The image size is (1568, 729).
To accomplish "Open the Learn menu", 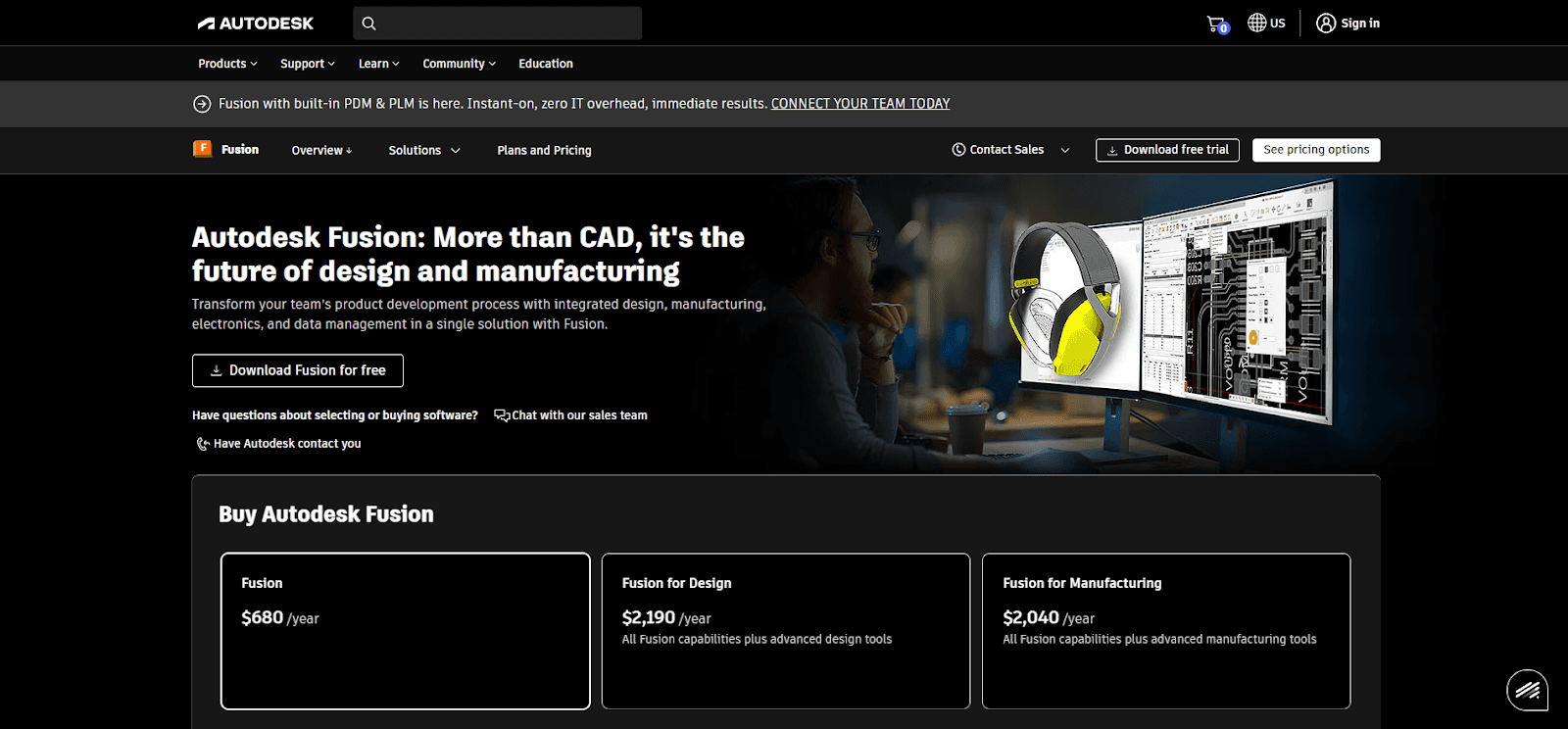I will click(x=378, y=64).
